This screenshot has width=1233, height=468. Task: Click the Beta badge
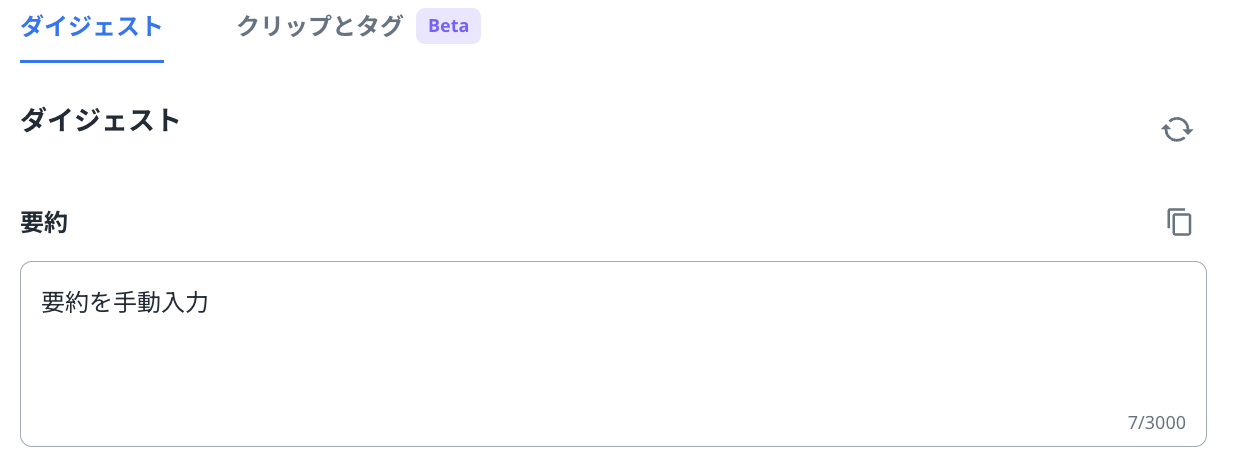(448, 27)
